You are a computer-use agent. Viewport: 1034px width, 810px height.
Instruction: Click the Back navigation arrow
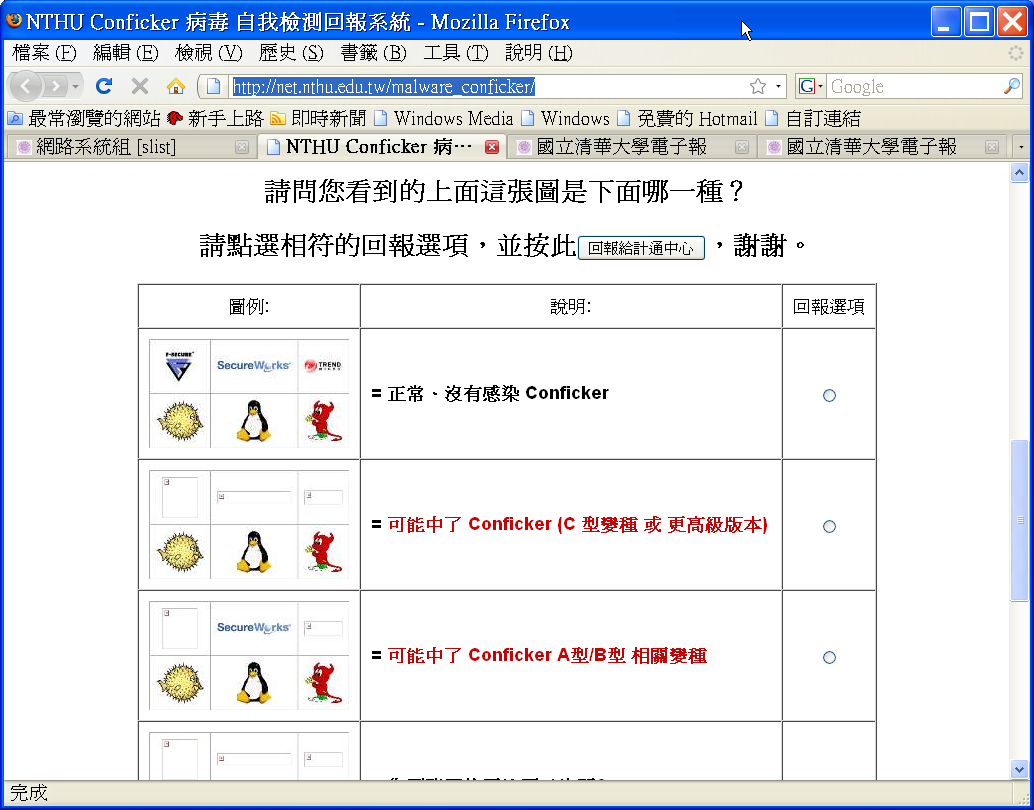[x=26, y=86]
